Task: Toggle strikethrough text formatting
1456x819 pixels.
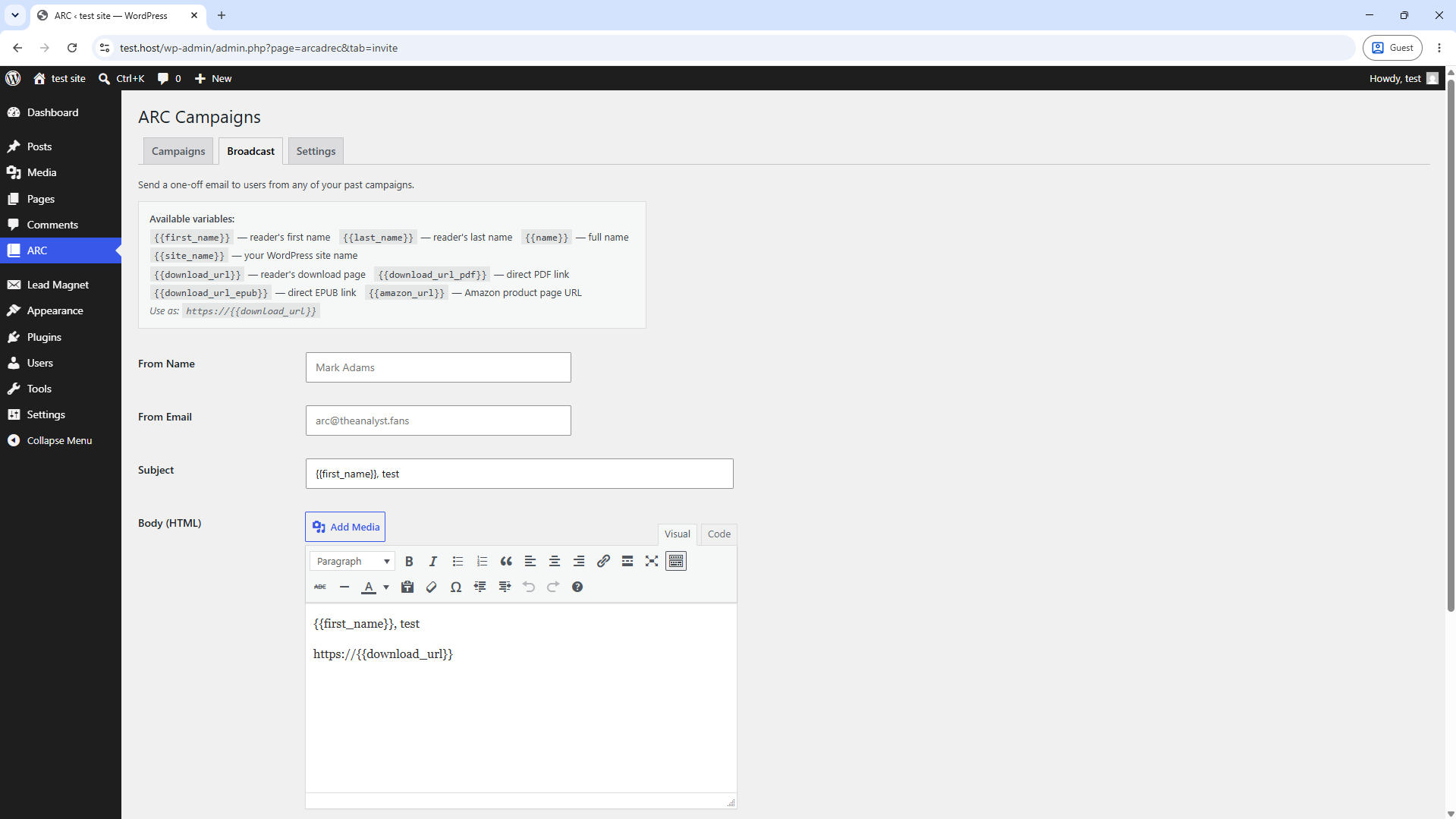Action: click(320, 587)
